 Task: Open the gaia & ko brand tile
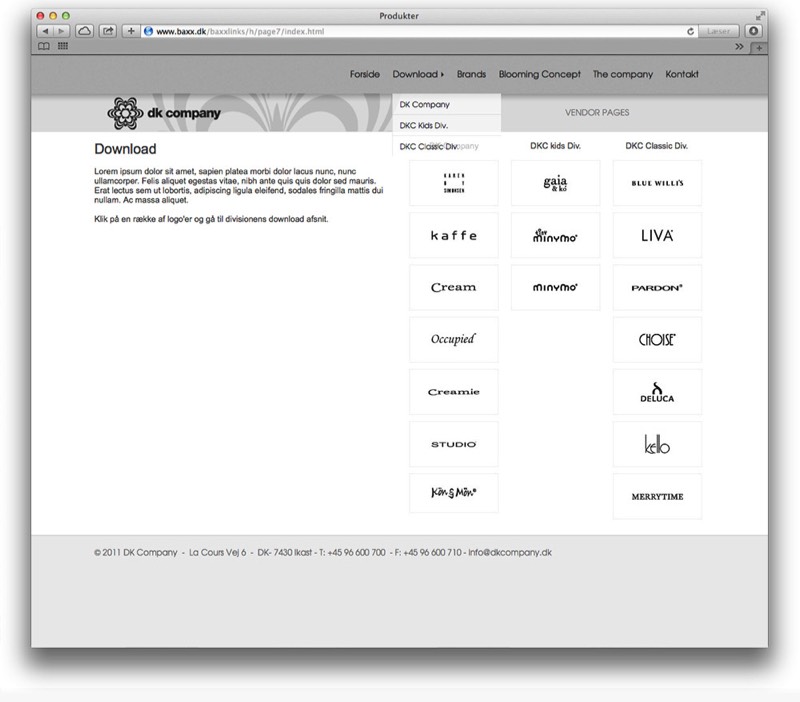pos(555,183)
